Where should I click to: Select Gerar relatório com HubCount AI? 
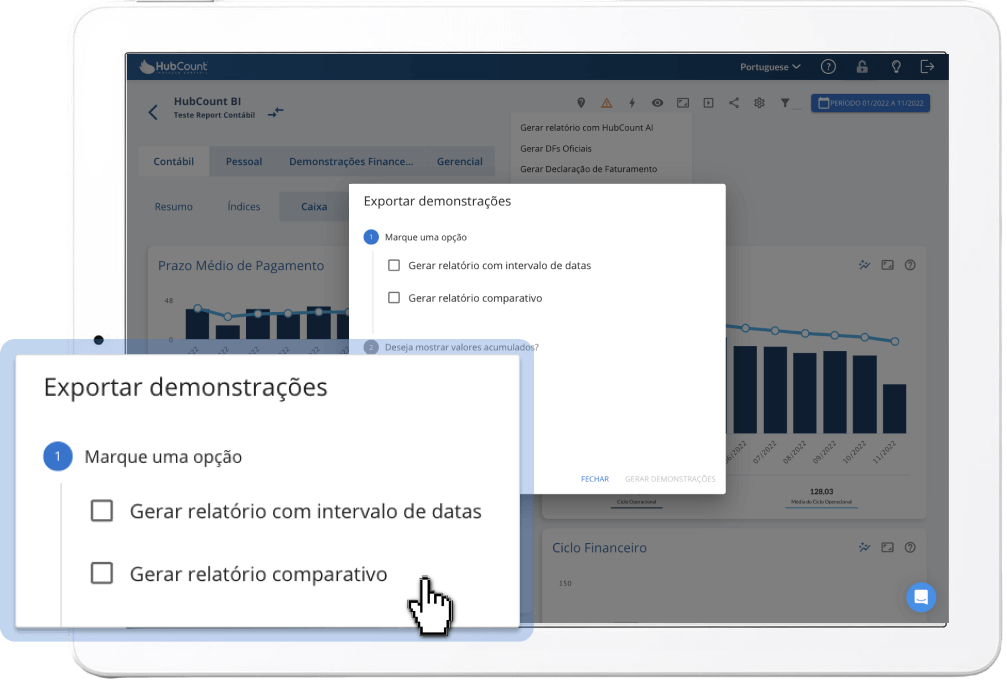coord(586,128)
